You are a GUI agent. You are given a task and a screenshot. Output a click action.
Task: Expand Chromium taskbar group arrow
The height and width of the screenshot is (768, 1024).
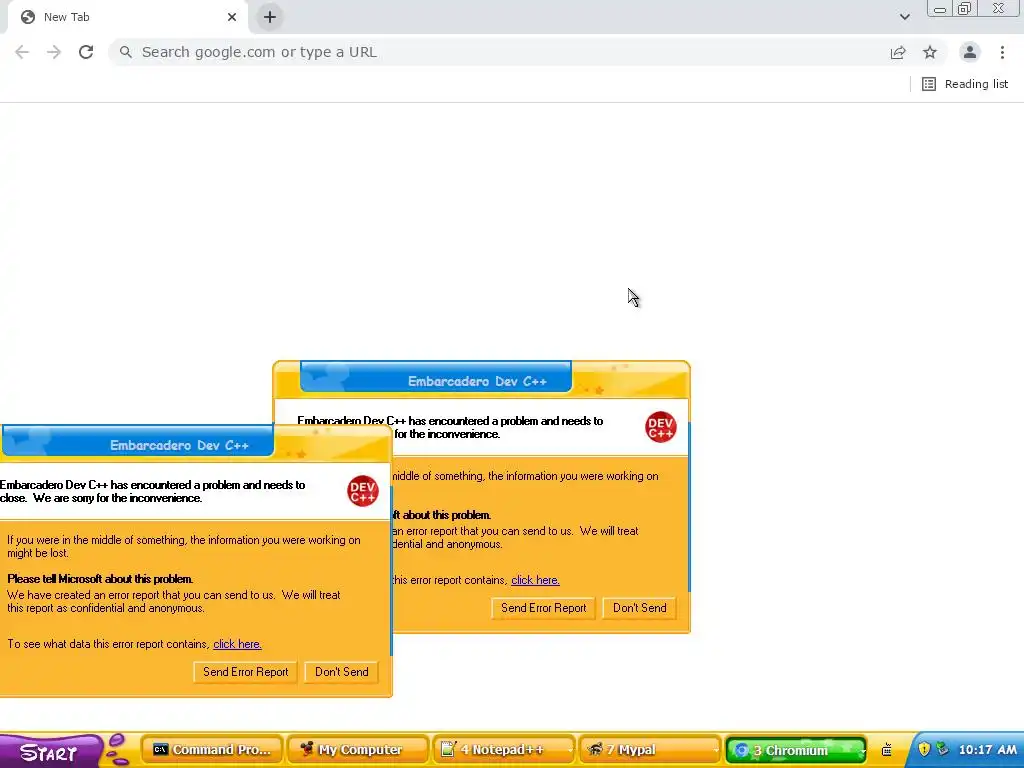862,750
